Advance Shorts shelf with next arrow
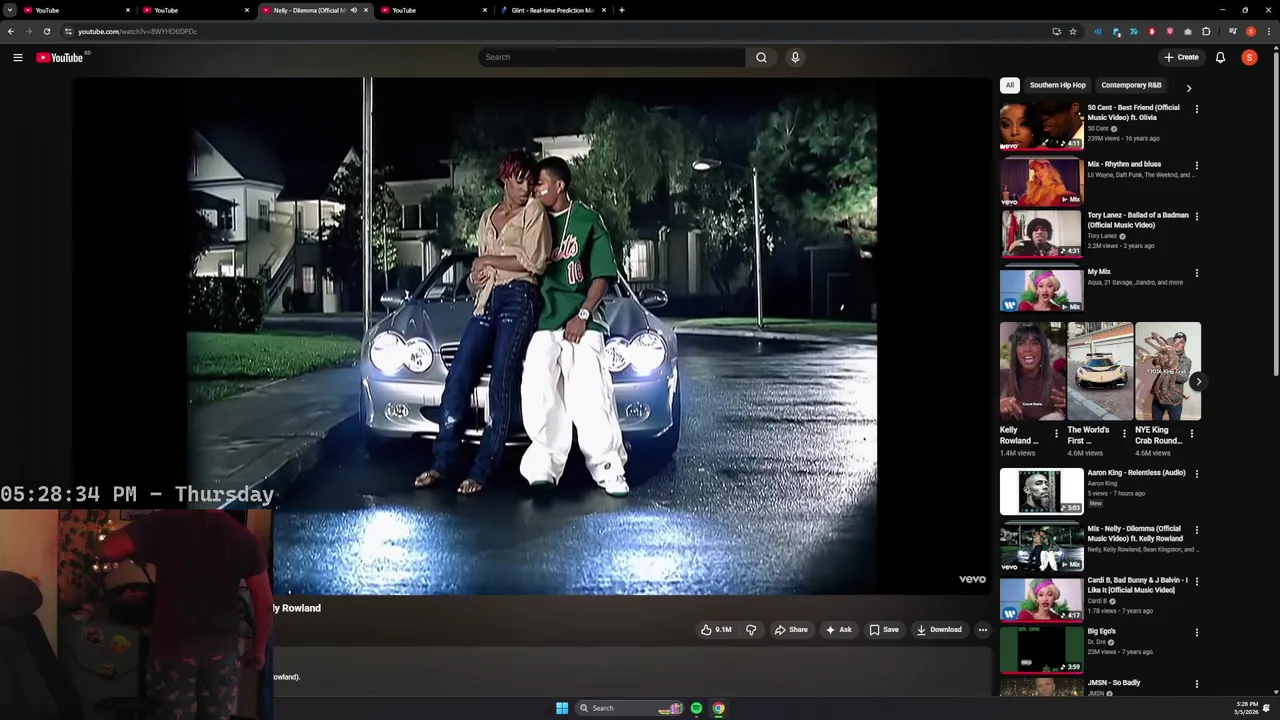Screen dimensions: 1280x720 coord(1198,381)
